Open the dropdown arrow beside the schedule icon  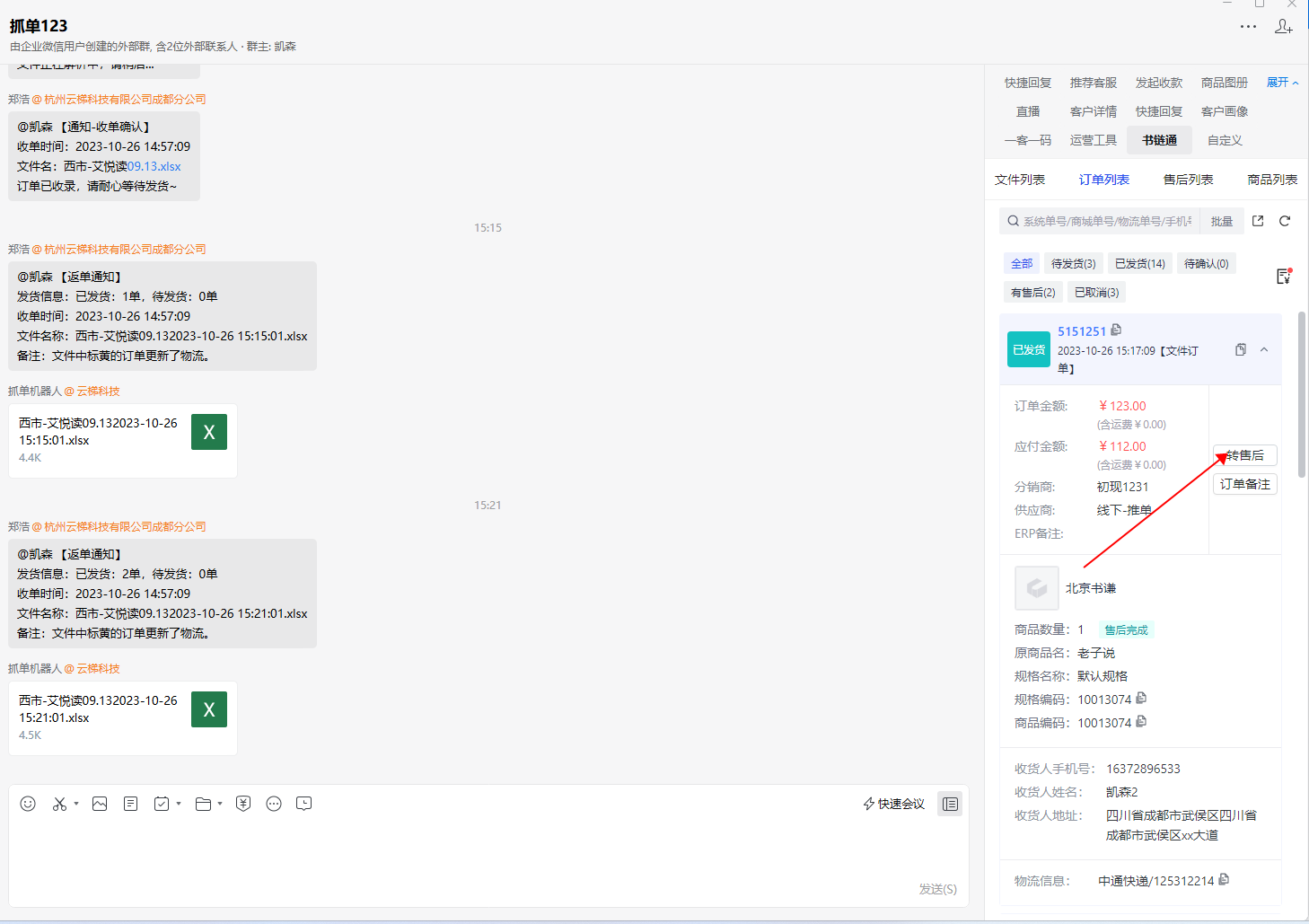click(x=179, y=804)
